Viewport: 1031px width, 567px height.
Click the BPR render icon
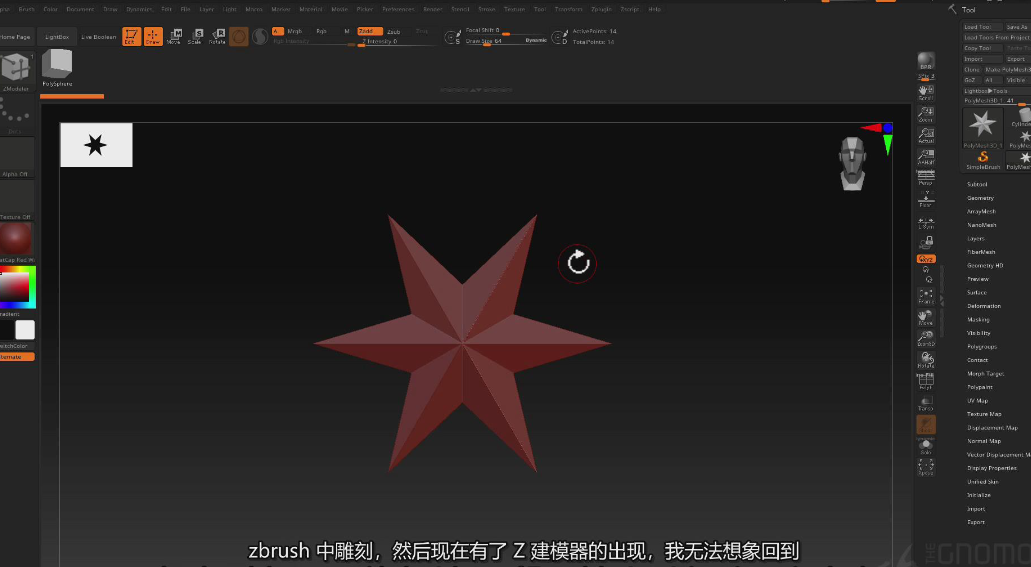point(926,61)
